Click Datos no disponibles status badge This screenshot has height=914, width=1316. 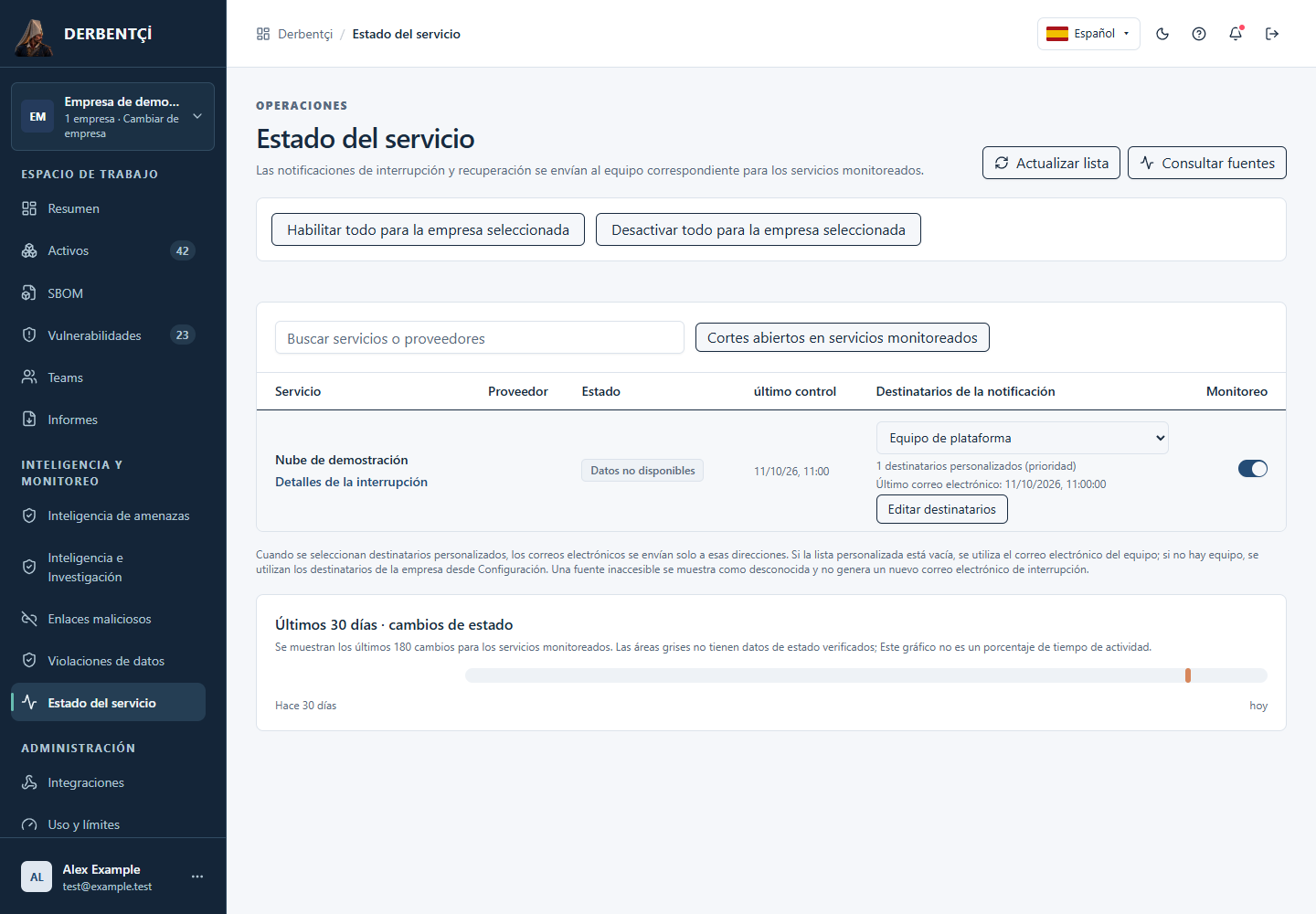(x=642, y=470)
